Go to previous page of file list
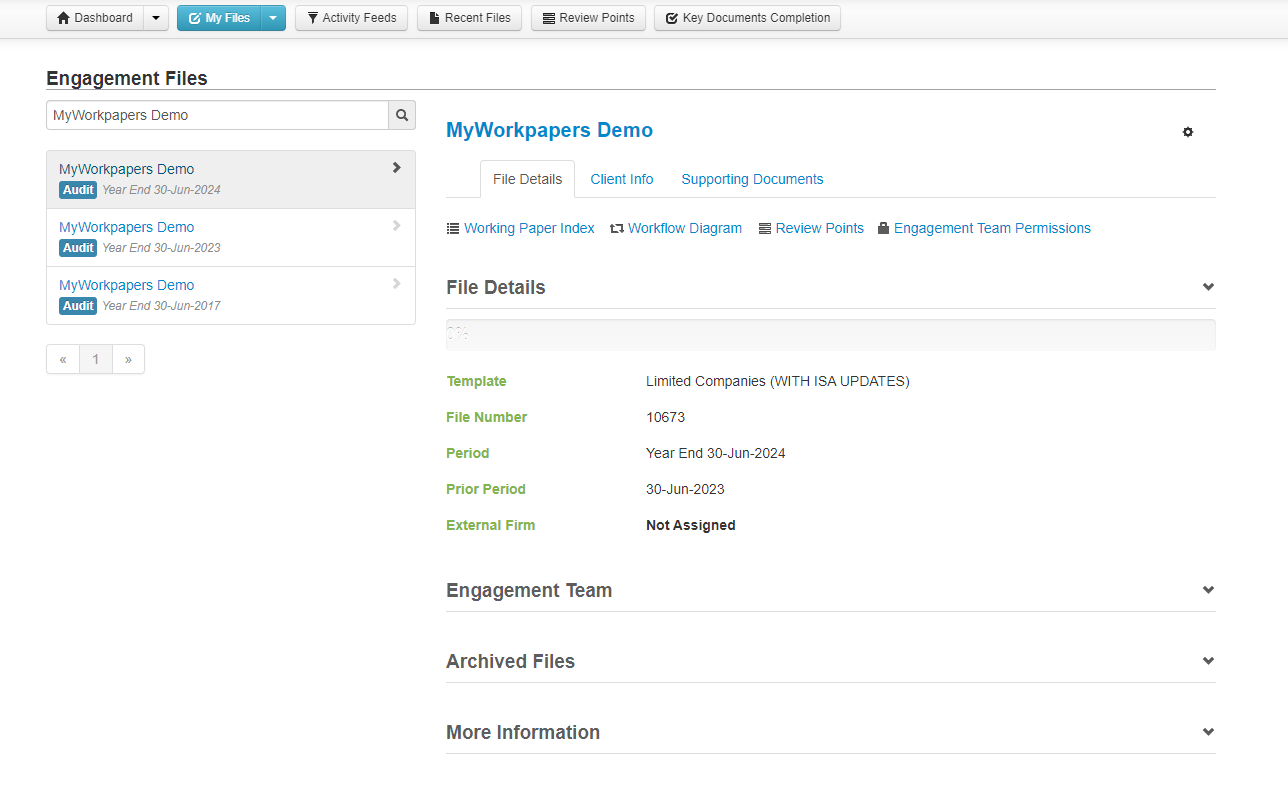Screen dimensions: 1288x803 [x=63, y=359]
